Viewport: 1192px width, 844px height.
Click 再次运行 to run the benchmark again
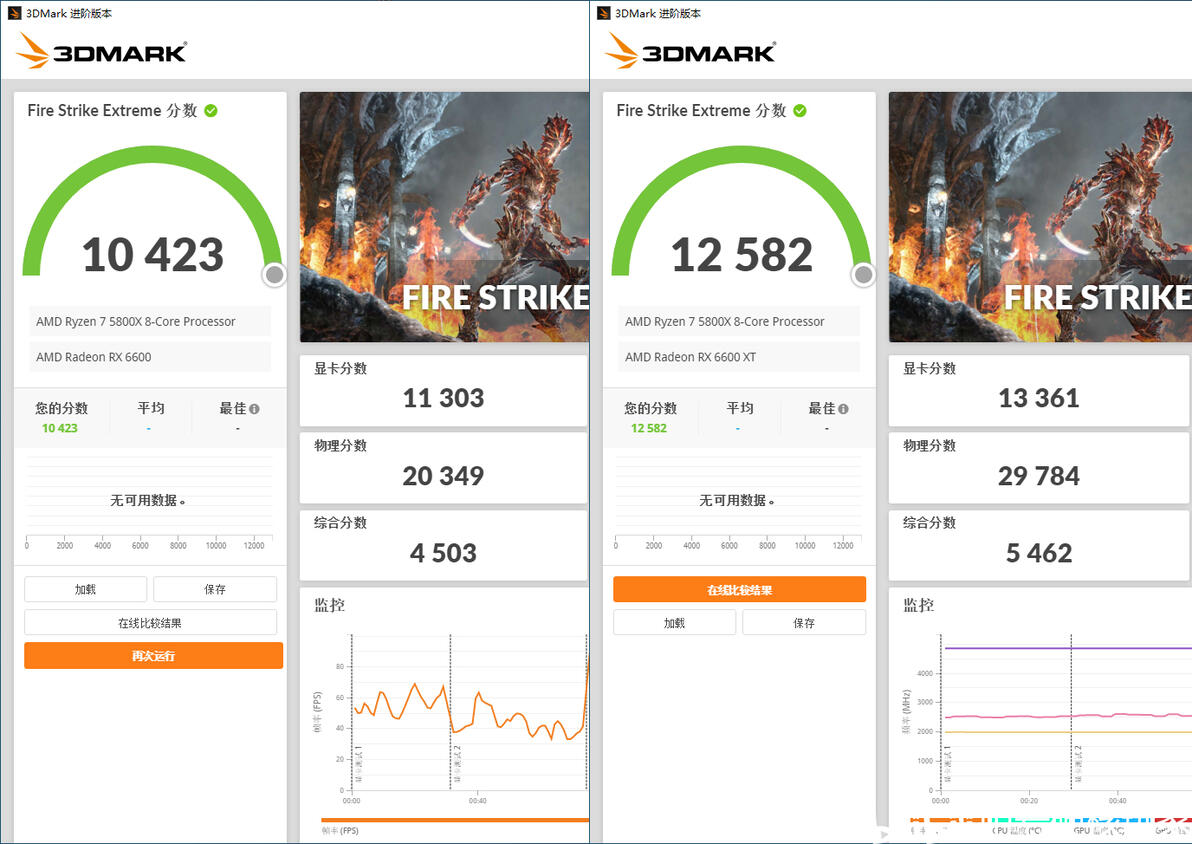[154, 655]
